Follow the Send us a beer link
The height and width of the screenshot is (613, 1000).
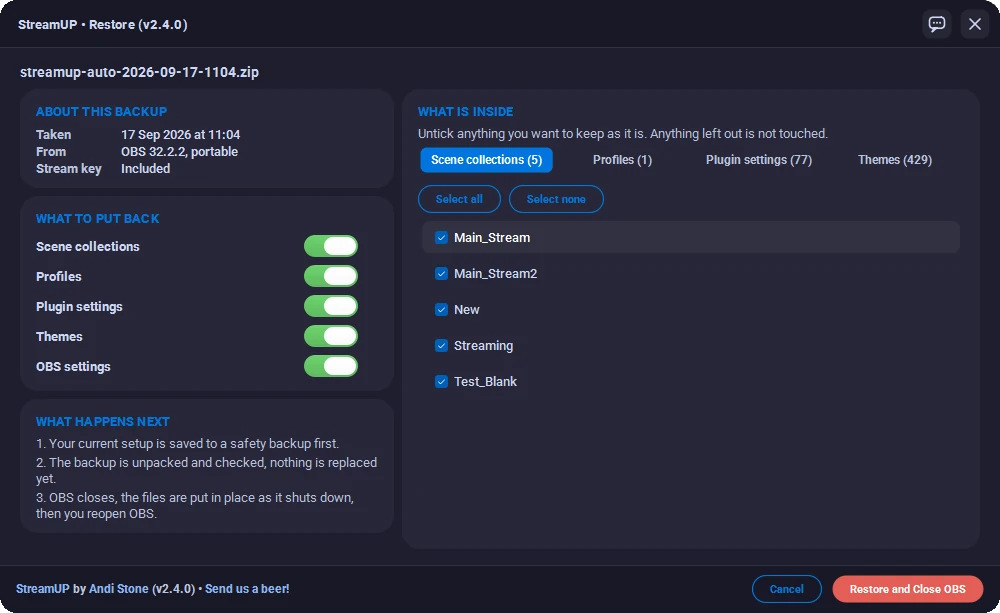pyautogui.click(x=247, y=589)
